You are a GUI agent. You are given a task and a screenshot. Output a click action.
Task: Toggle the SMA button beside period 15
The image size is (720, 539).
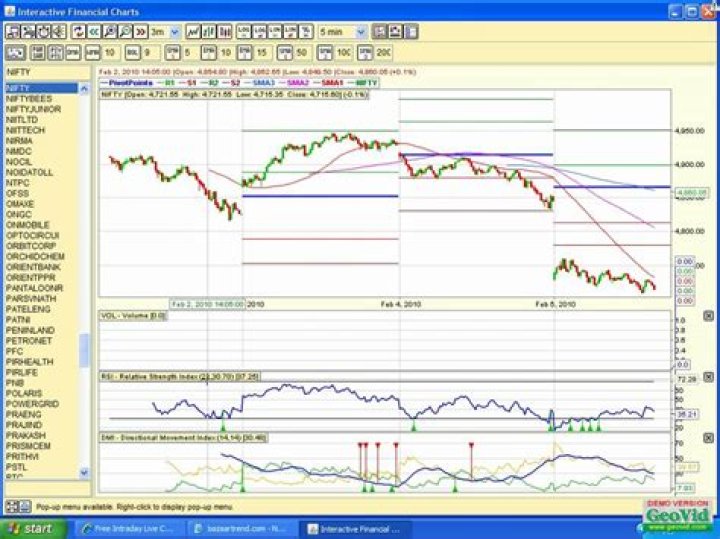click(245, 53)
